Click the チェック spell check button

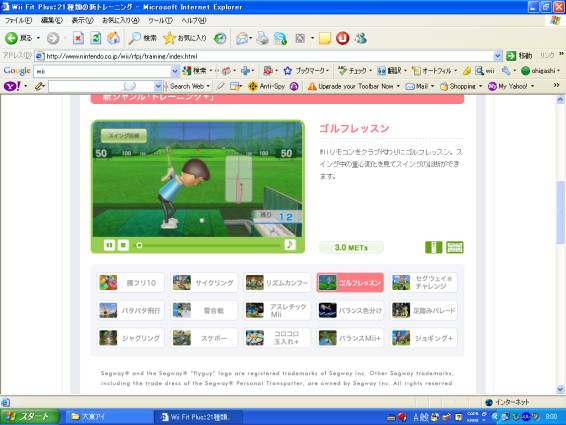point(352,71)
